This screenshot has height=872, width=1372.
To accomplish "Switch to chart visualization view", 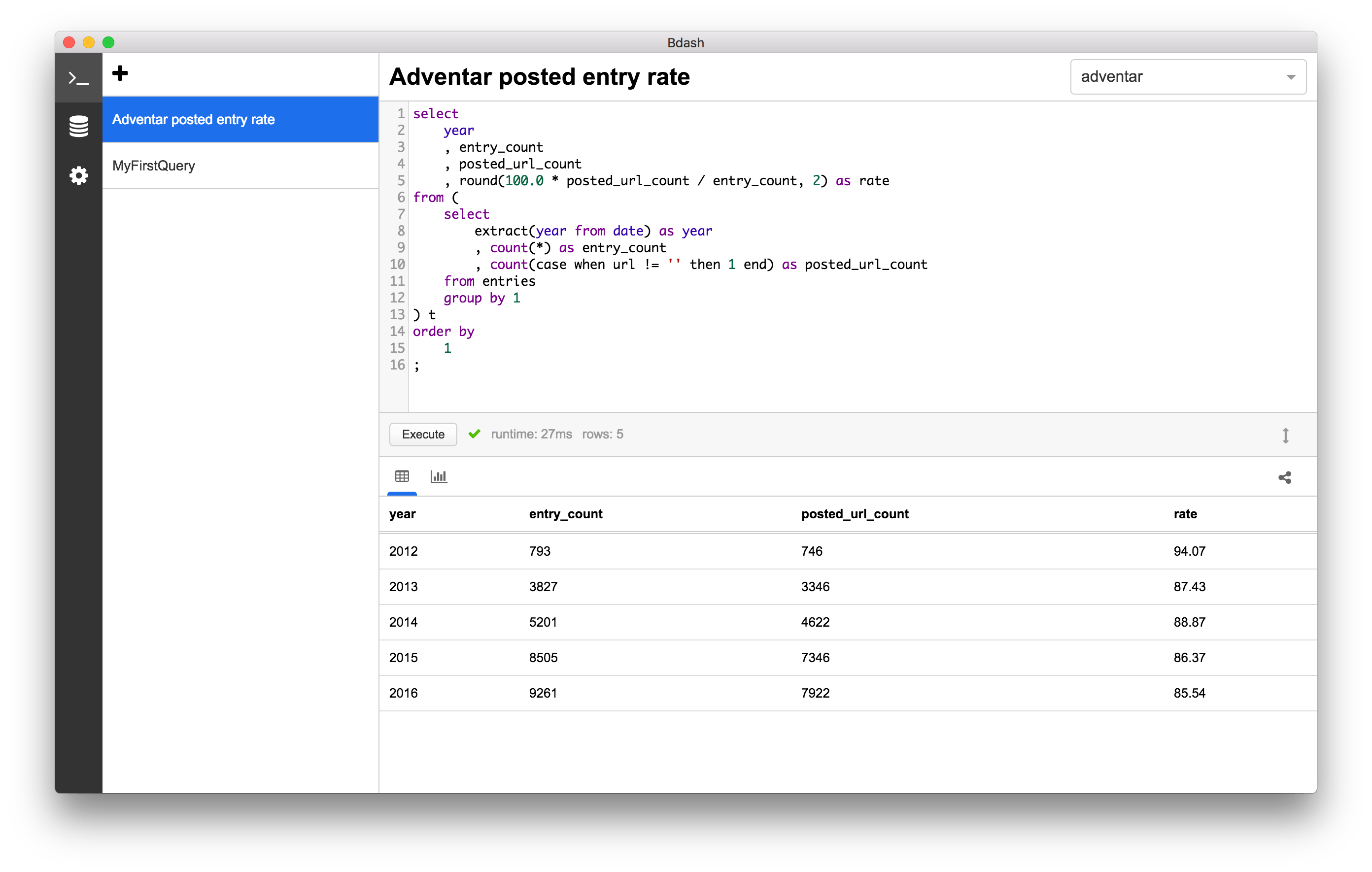I will click(438, 477).
